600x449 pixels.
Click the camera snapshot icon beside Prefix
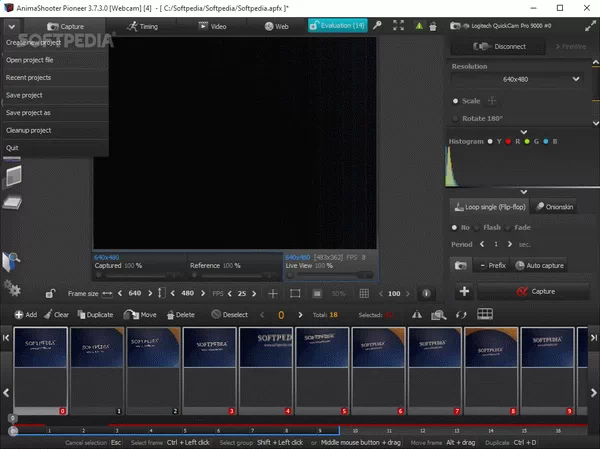pyautogui.click(x=462, y=266)
